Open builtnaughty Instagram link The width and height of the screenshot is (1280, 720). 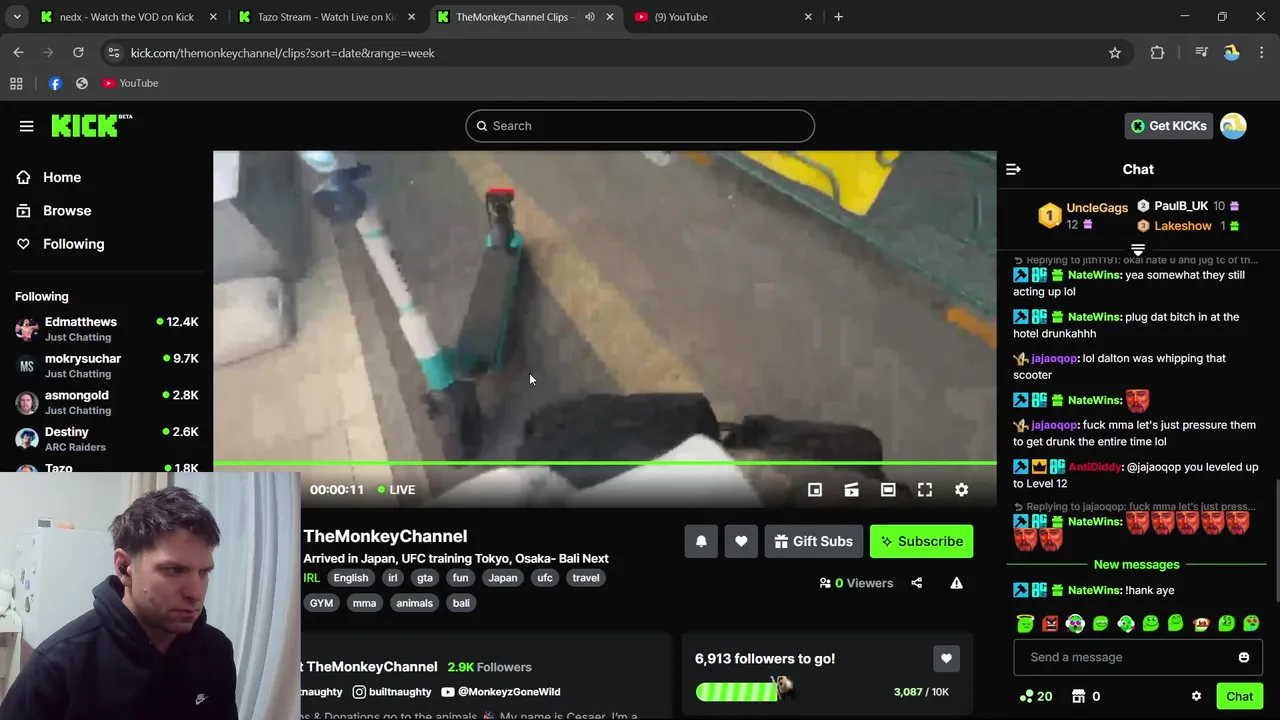393,692
